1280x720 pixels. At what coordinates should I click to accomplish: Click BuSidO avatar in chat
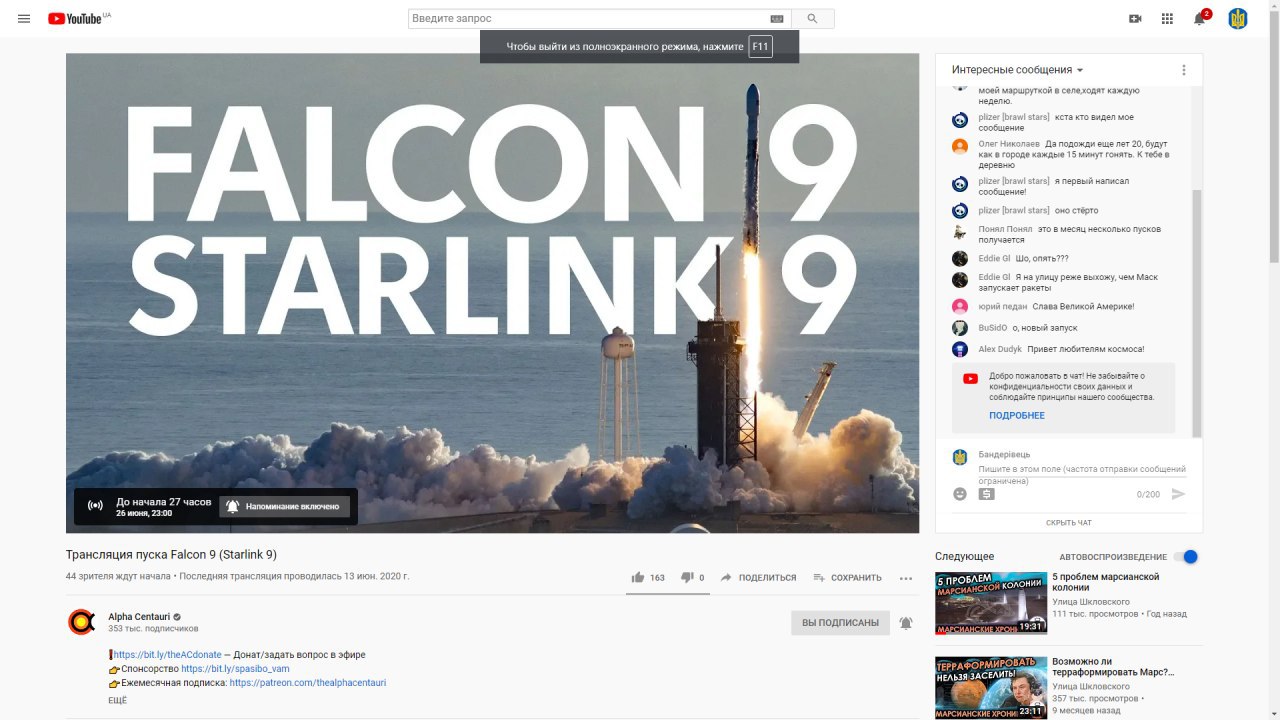click(960, 328)
